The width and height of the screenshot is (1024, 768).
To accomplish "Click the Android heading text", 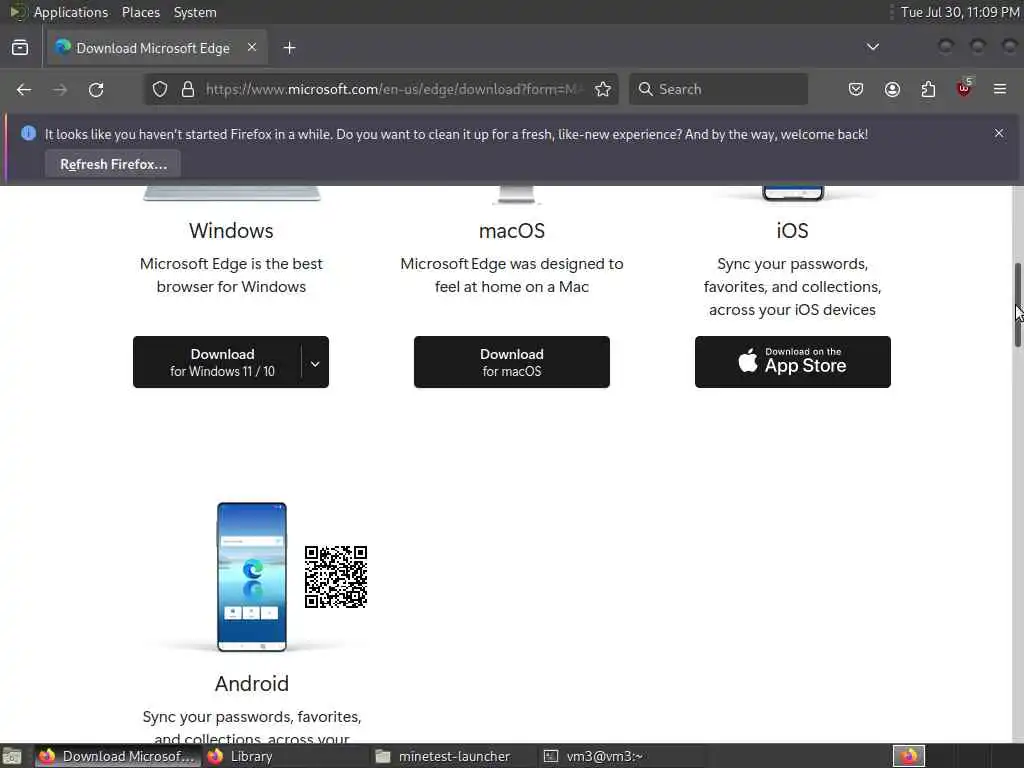I will pyautogui.click(x=251, y=684).
